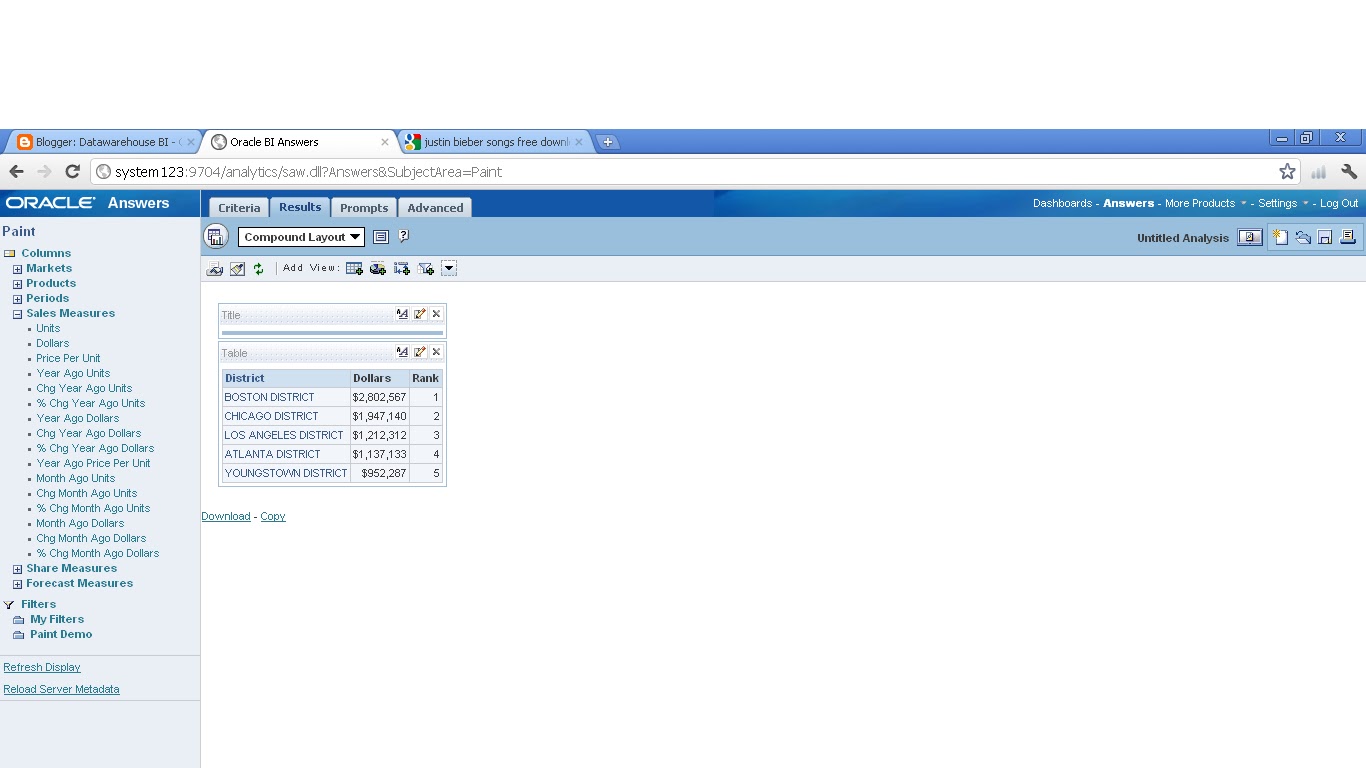Image resolution: width=1366 pixels, height=768 pixels.
Task: Select the Results tab
Action: 300,207
